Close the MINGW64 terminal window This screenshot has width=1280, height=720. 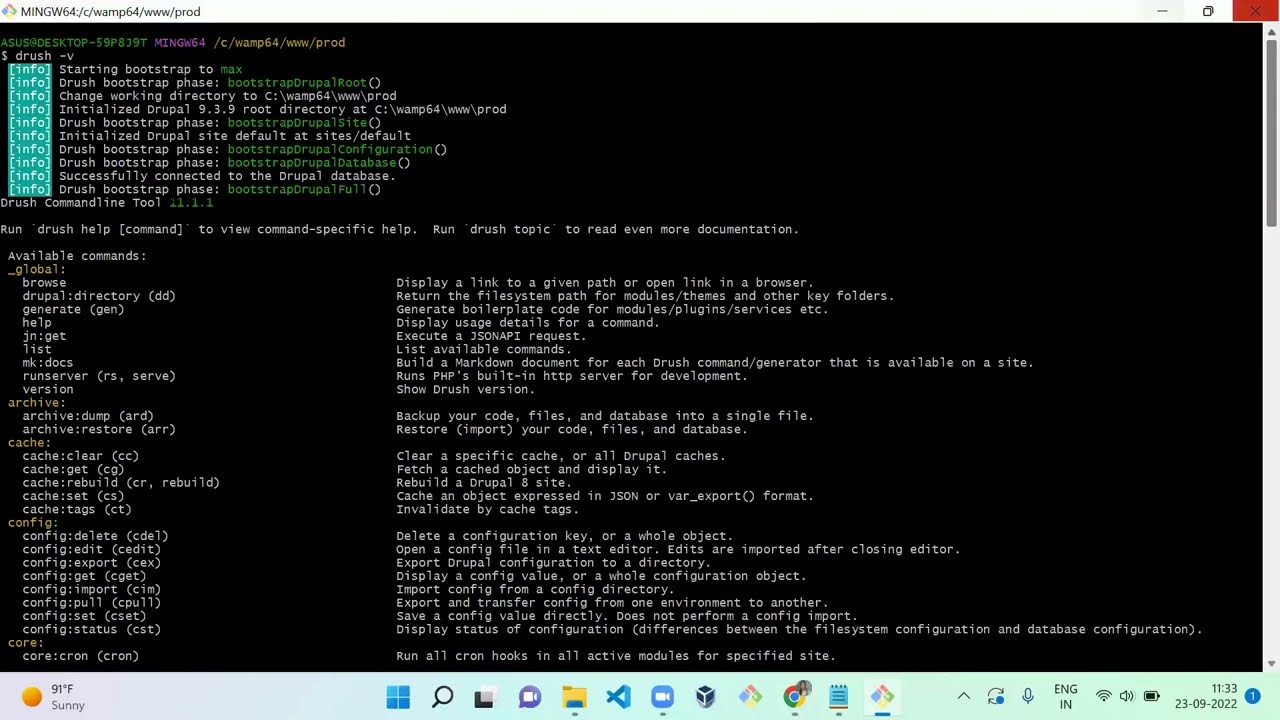[x=1255, y=11]
